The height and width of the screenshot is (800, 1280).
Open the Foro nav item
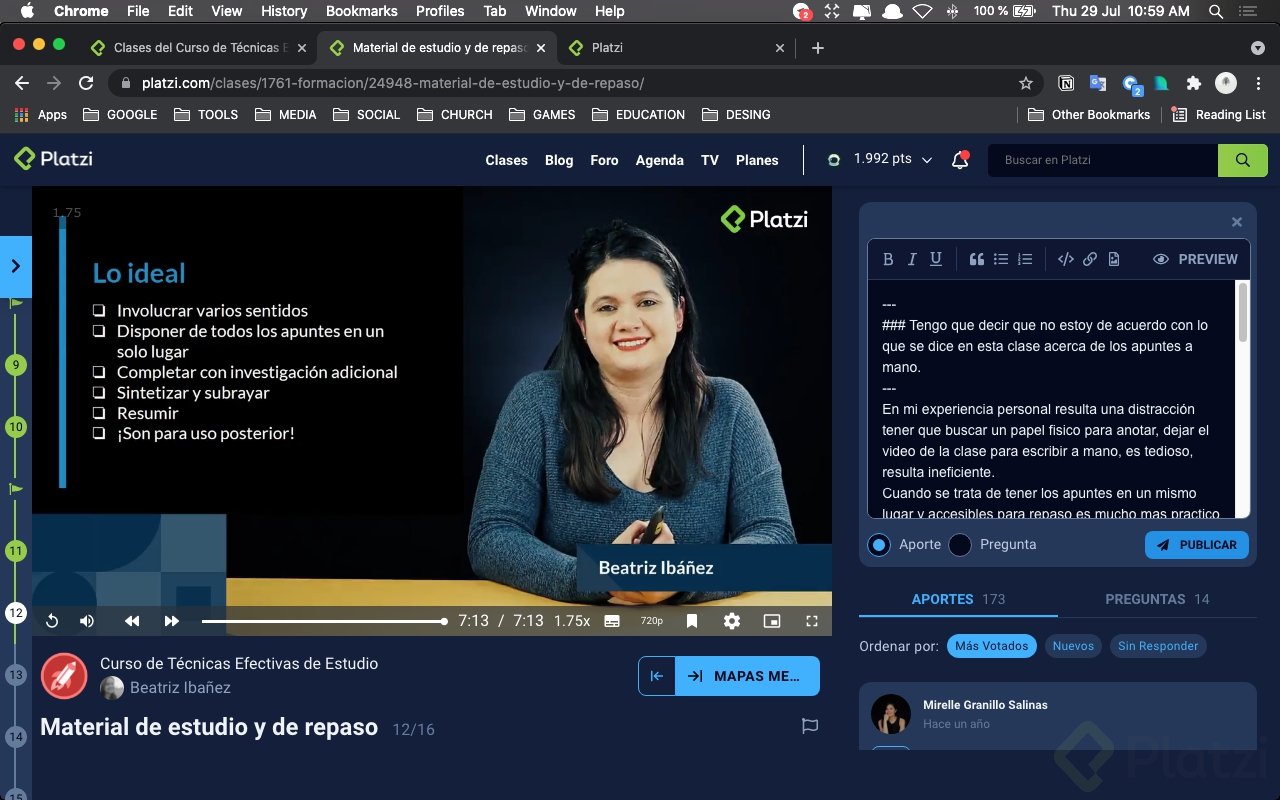(x=604, y=160)
